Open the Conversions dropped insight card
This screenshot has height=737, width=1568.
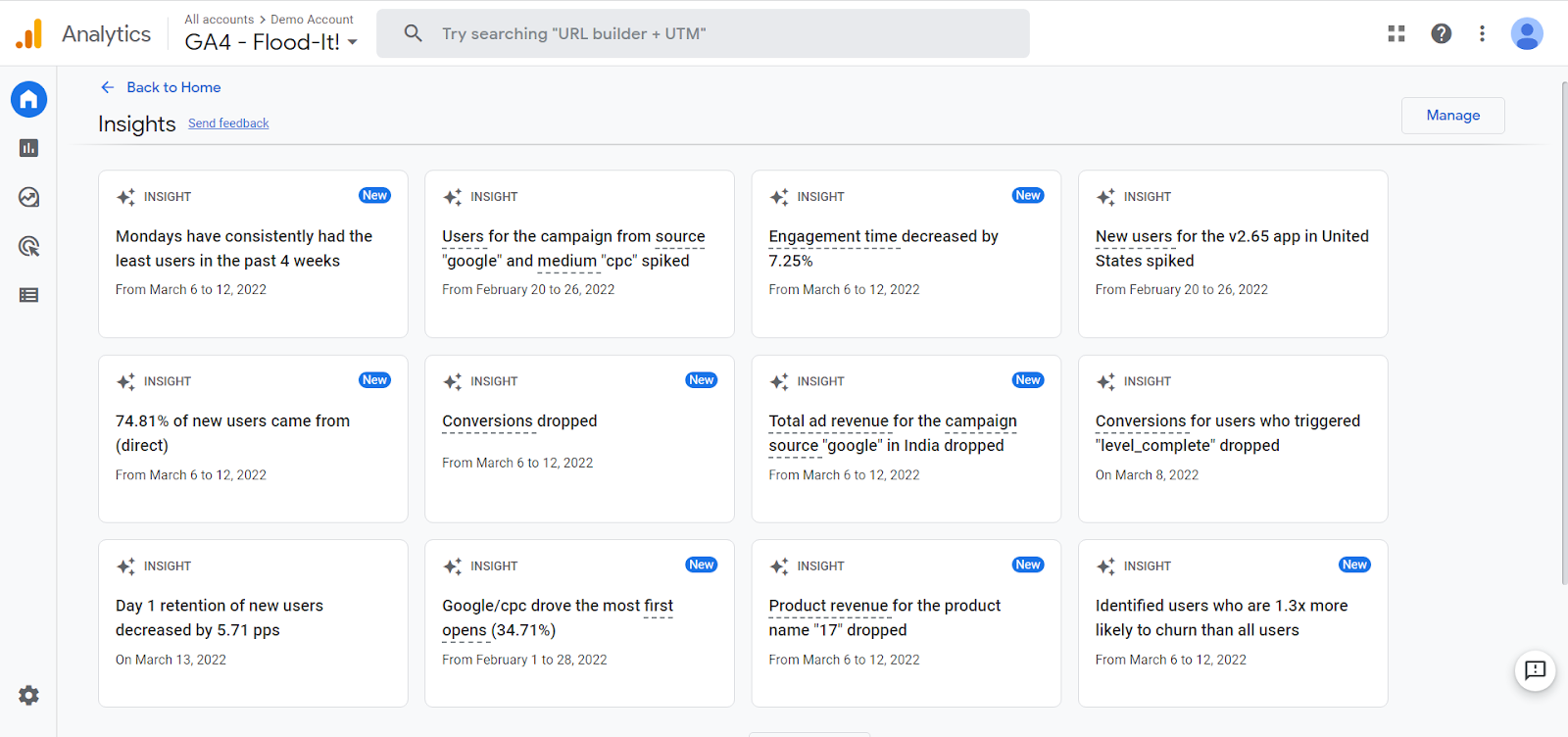(579, 438)
